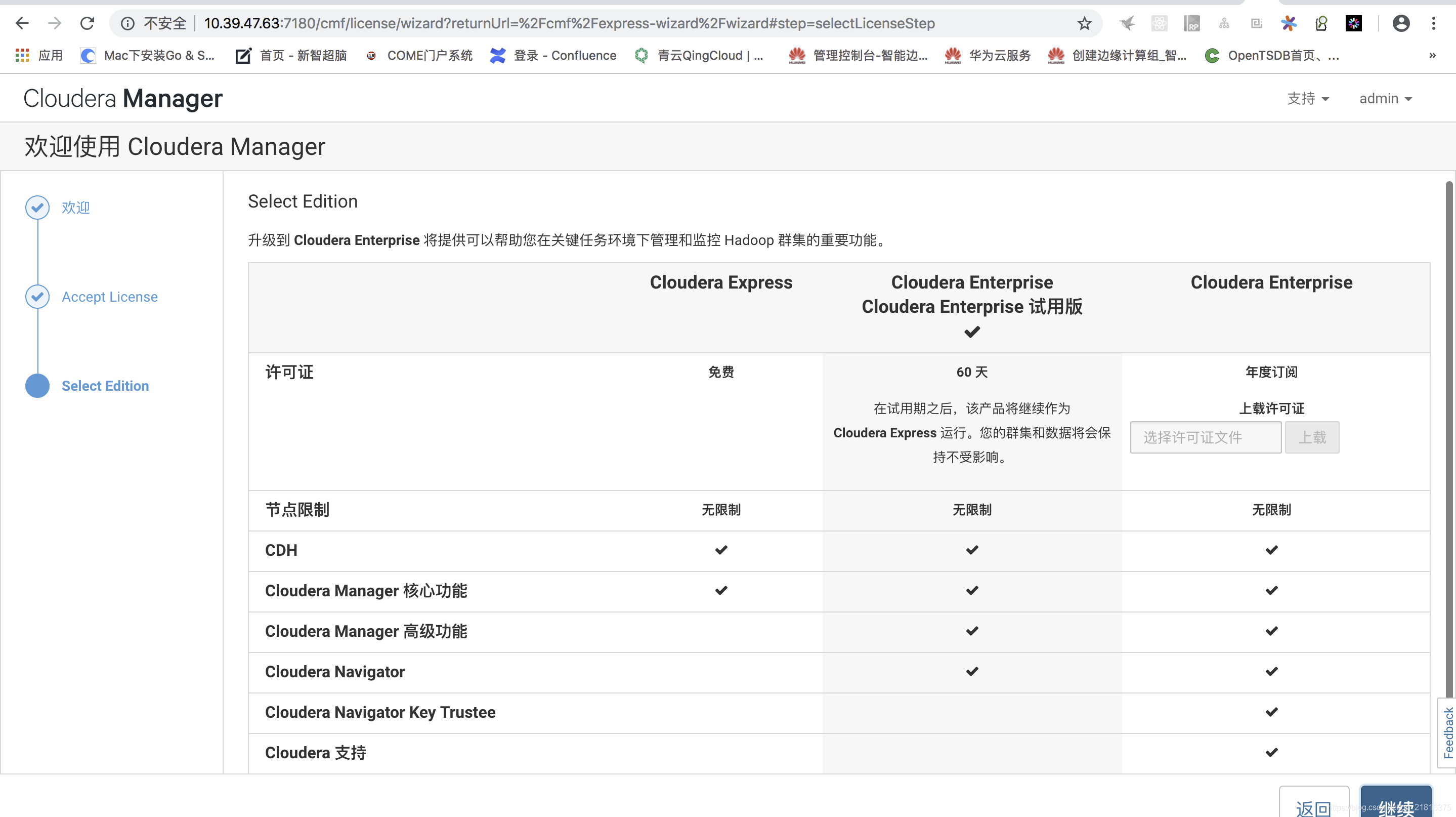
Task: Click the Cloudera 支持 row label
Action: [315, 753]
